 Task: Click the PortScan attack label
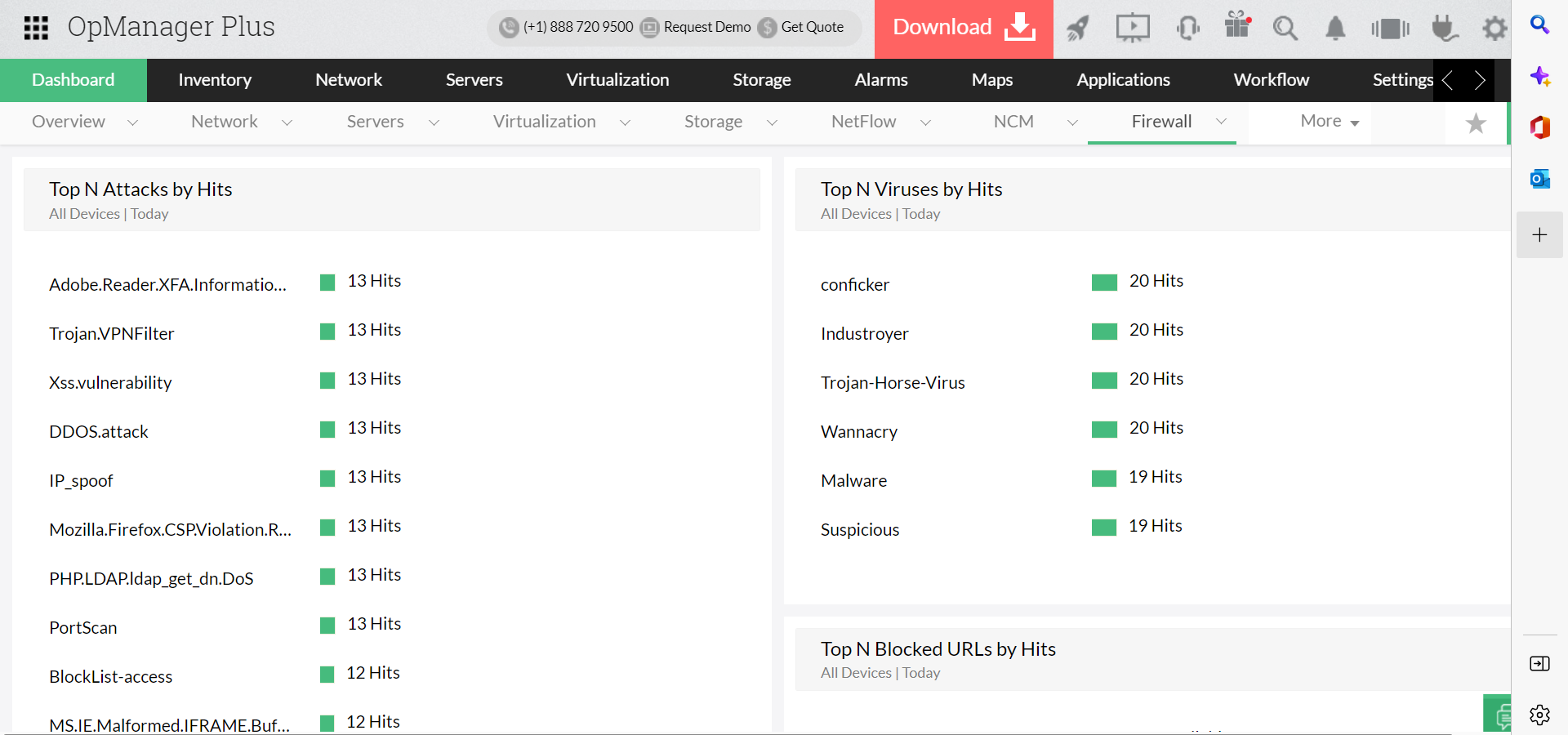(83, 628)
